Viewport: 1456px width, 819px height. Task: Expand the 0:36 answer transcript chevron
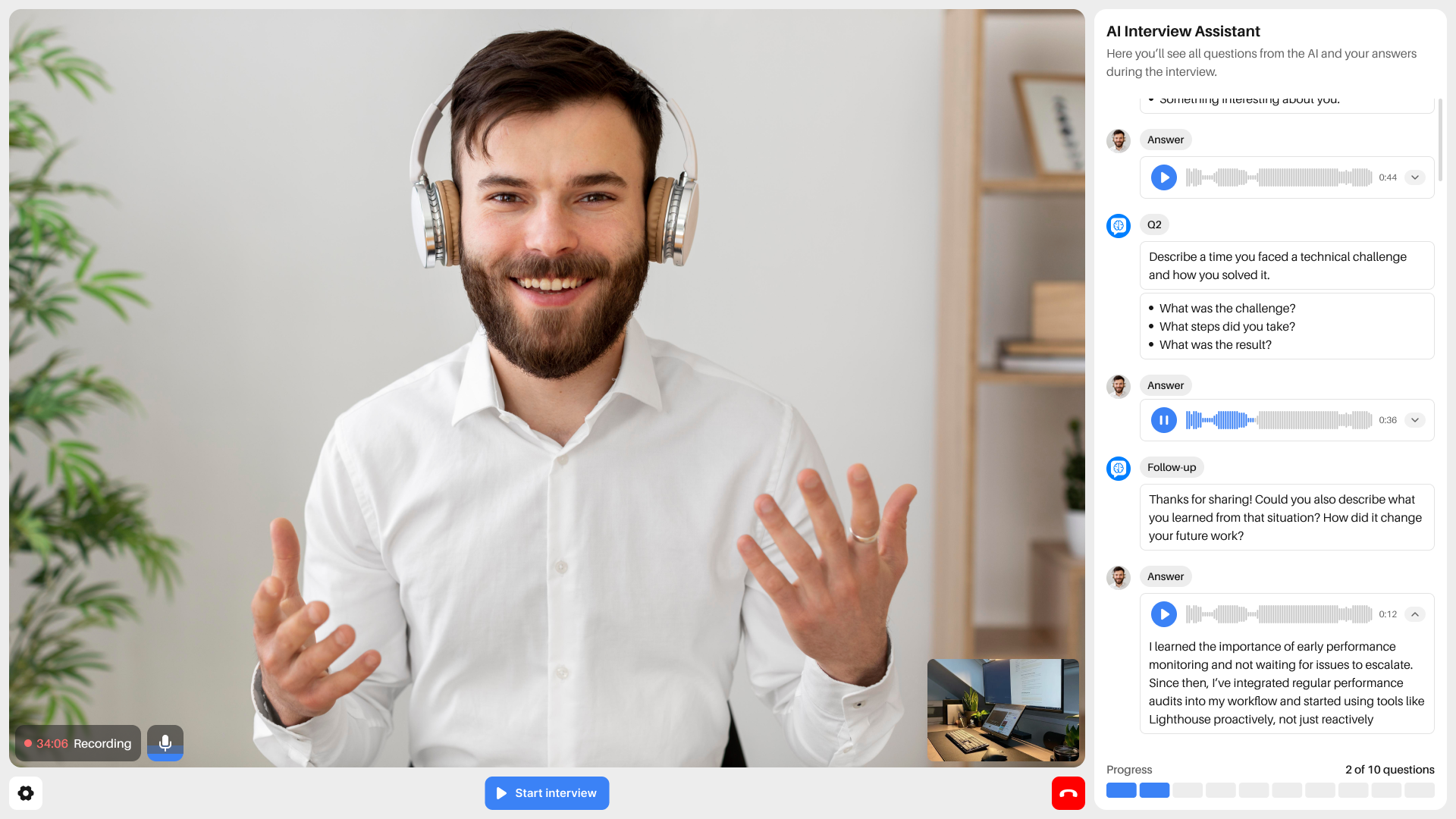pos(1414,420)
